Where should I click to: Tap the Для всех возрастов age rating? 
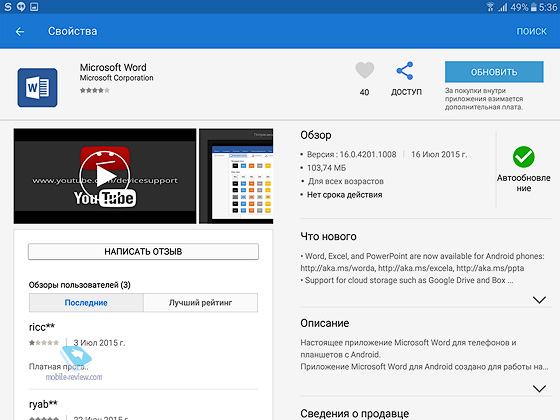[345, 181]
